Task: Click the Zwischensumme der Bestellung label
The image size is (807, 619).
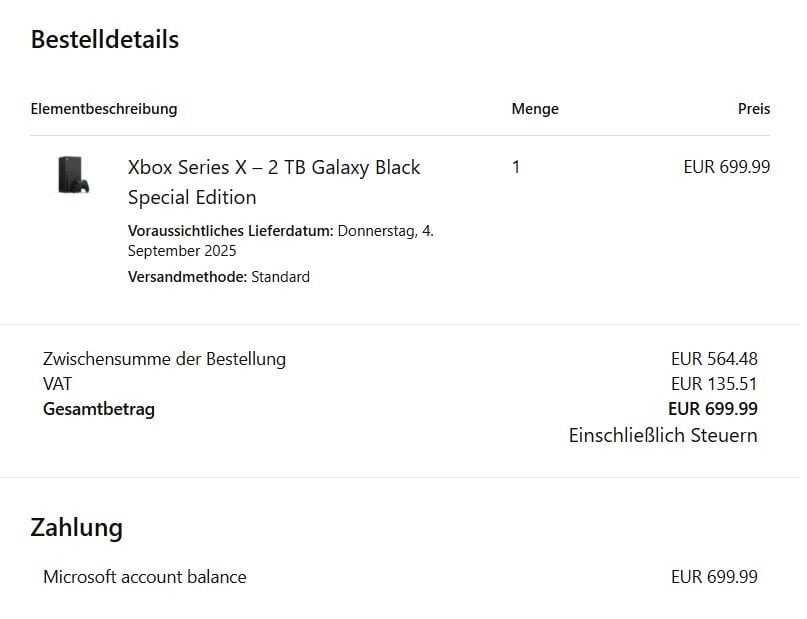Action: pyautogui.click(x=164, y=359)
